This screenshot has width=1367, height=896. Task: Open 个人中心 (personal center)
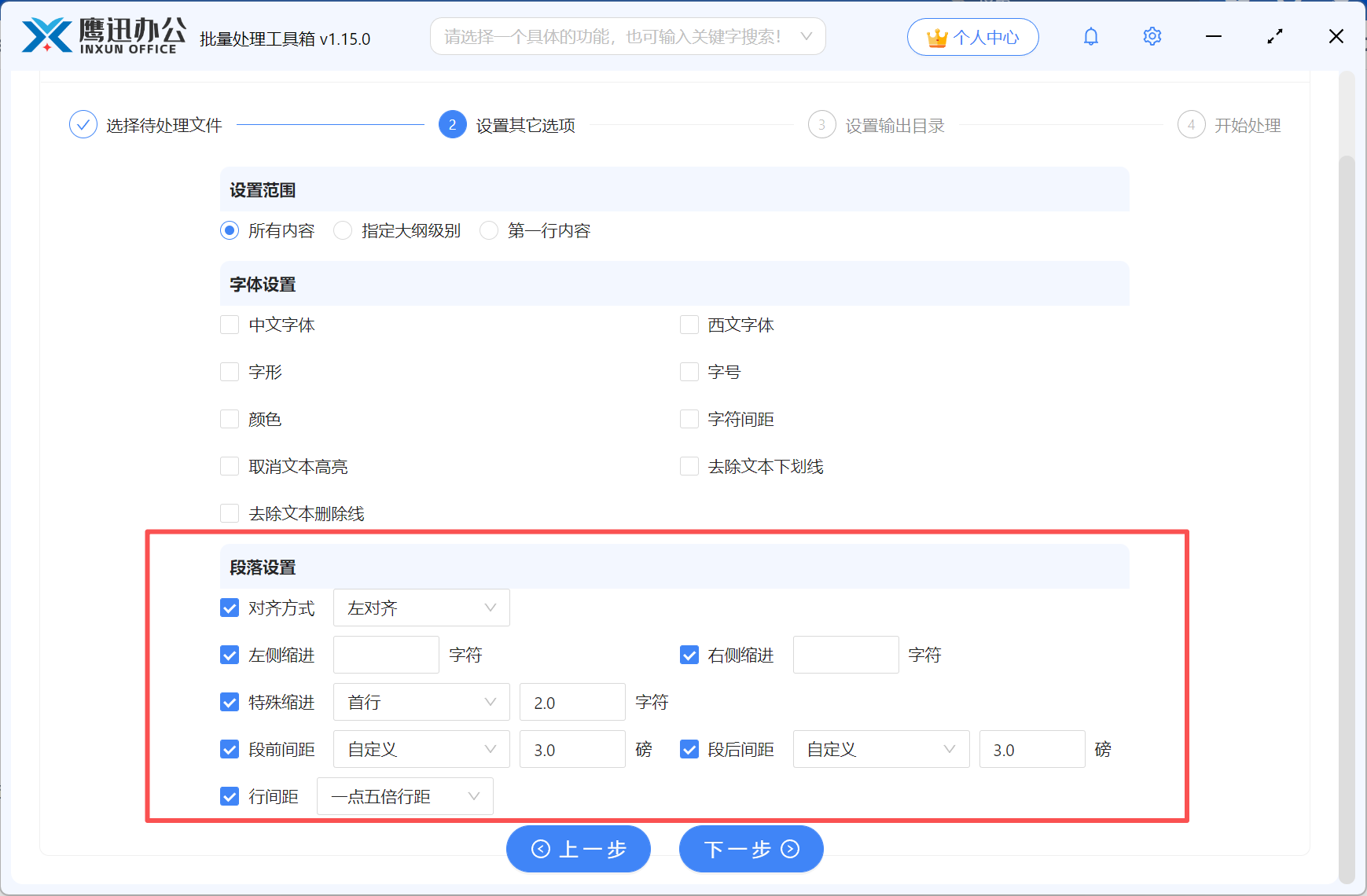[x=972, y=37]
